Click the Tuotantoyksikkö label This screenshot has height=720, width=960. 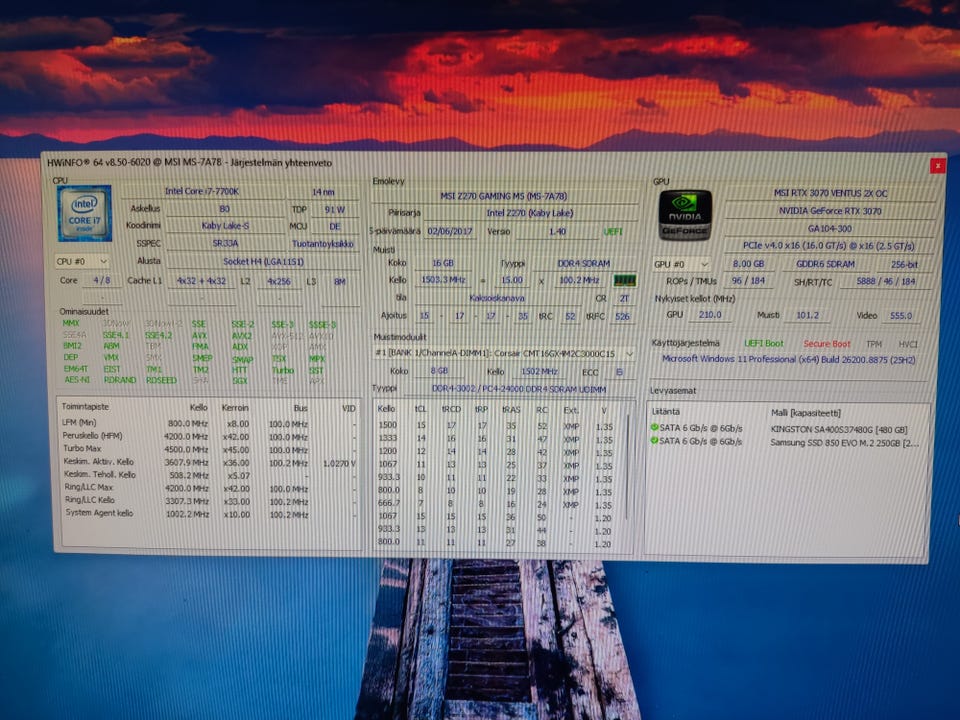[x=323, y=244]
